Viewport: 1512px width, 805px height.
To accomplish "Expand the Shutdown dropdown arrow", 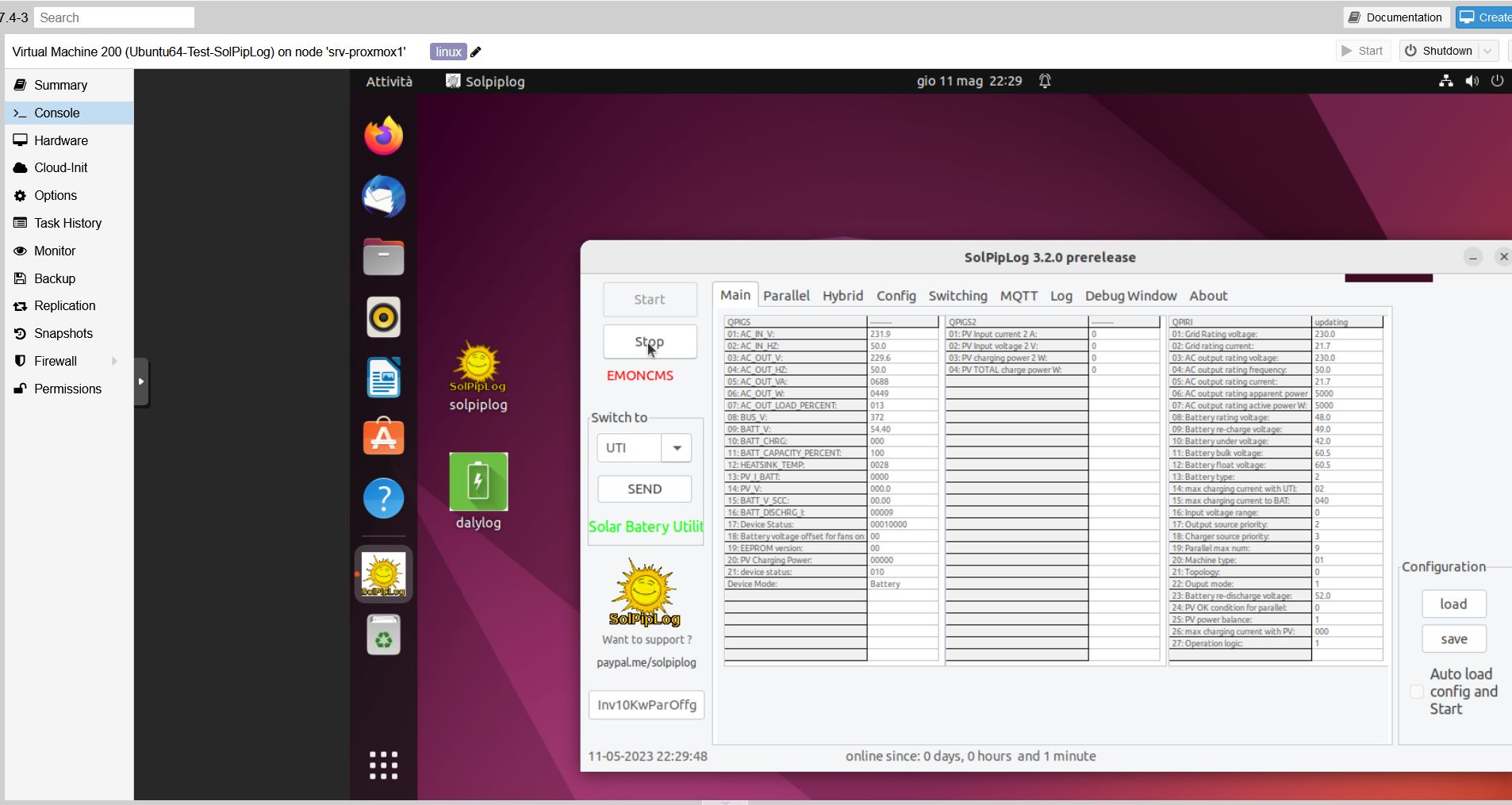I will pyautogui.click(x=1488, y=51).
